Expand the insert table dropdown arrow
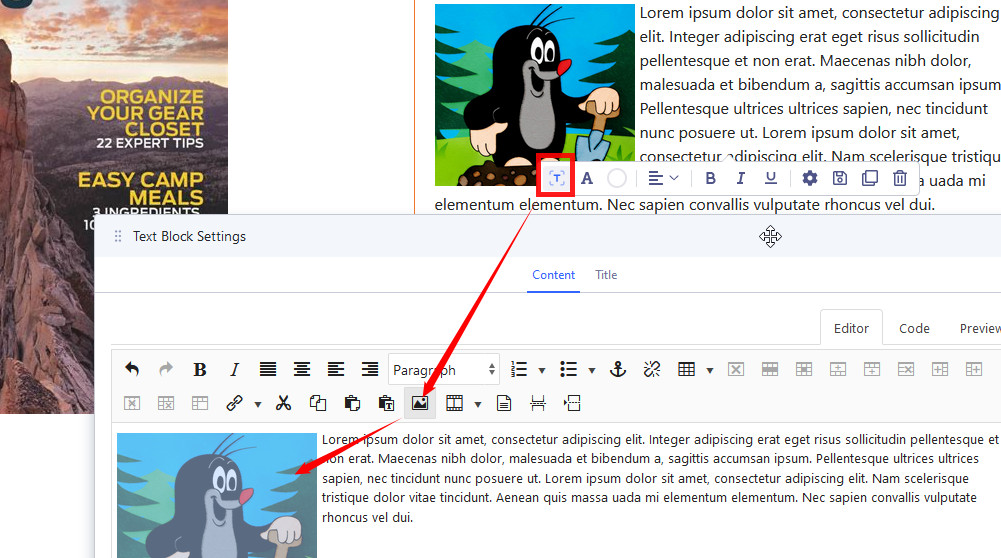This screenshot has width=1001, height=558. [x=710, y=370]
